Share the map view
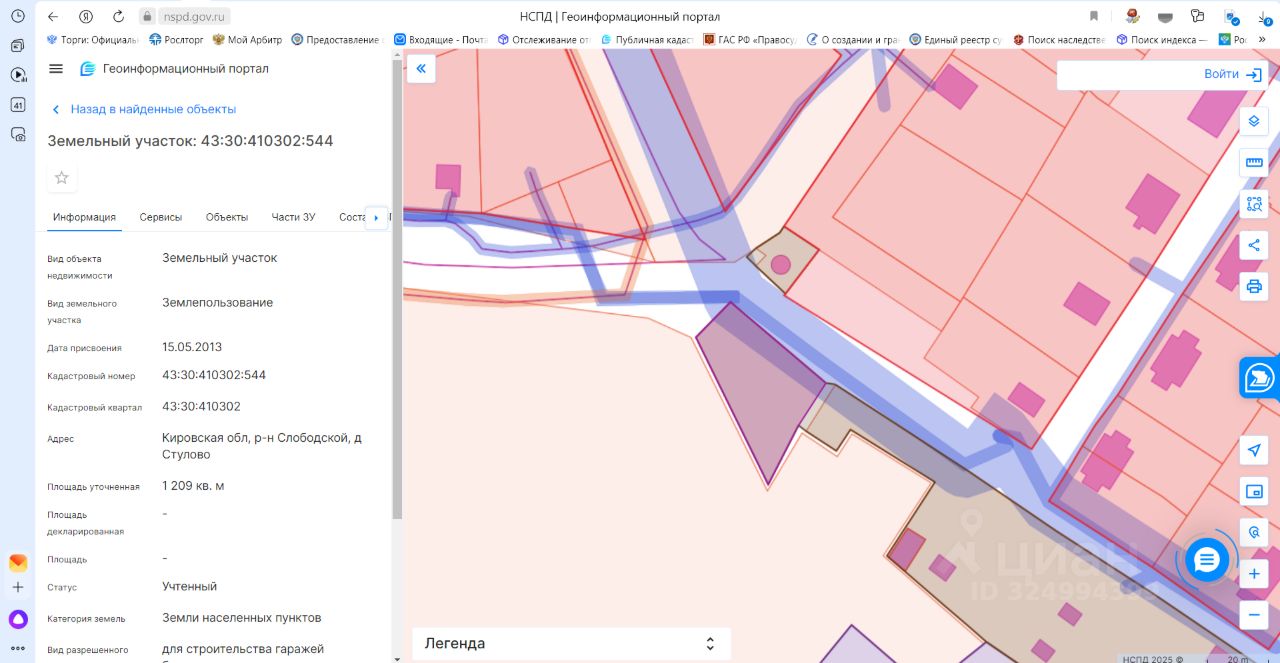The width and height of the screenshot is (1280, 663). [1254, 245]
